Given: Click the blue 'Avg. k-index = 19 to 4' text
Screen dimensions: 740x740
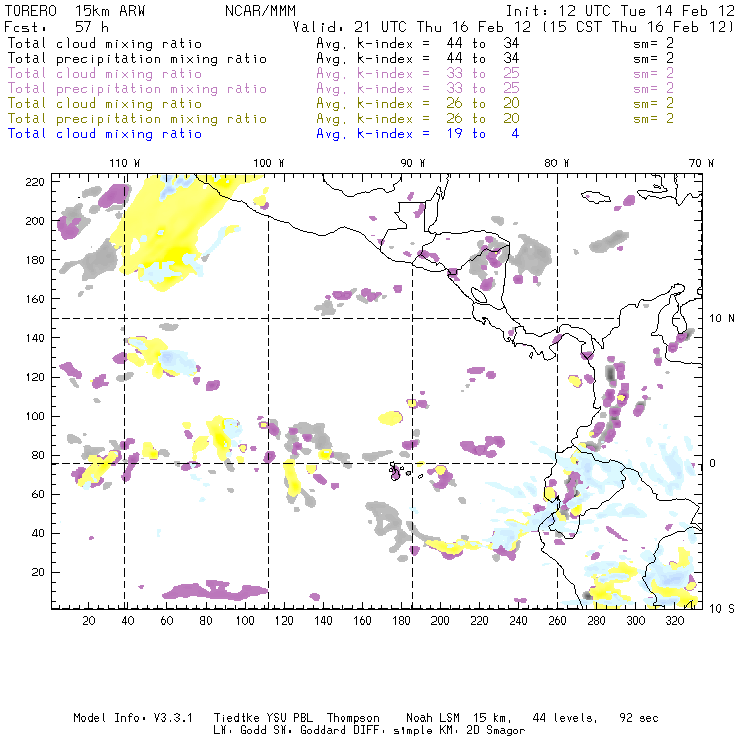Looking at the screenshot, I should pos(418,134).
